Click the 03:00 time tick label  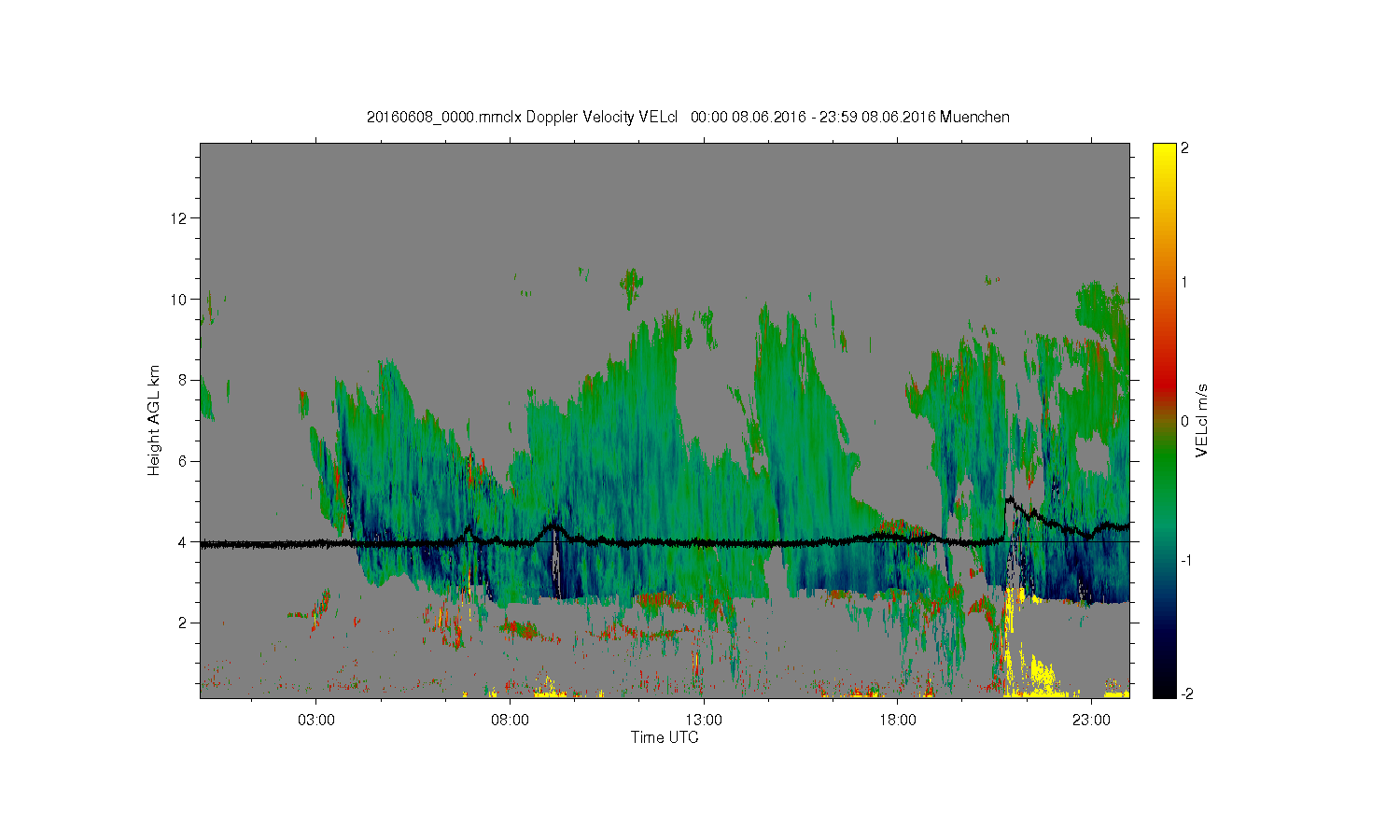pyautogui.click(x=315, y=721)
